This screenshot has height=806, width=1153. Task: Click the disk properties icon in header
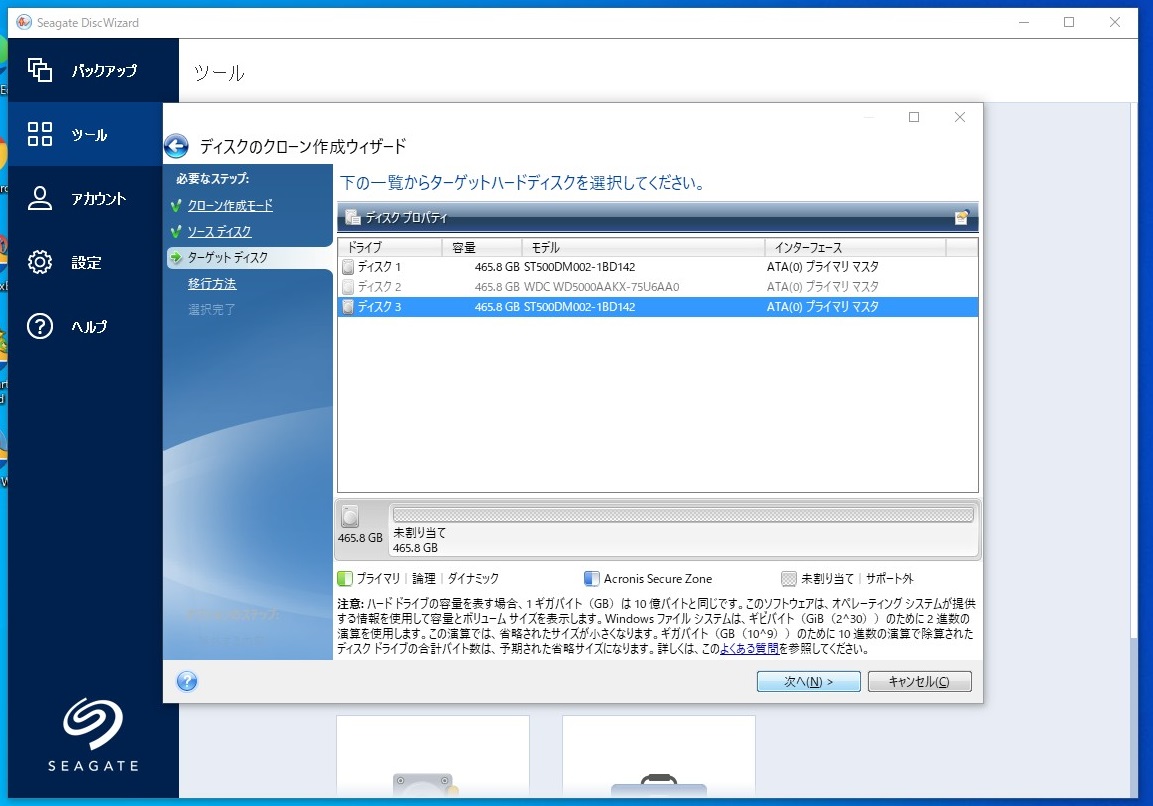click(352, 217)
